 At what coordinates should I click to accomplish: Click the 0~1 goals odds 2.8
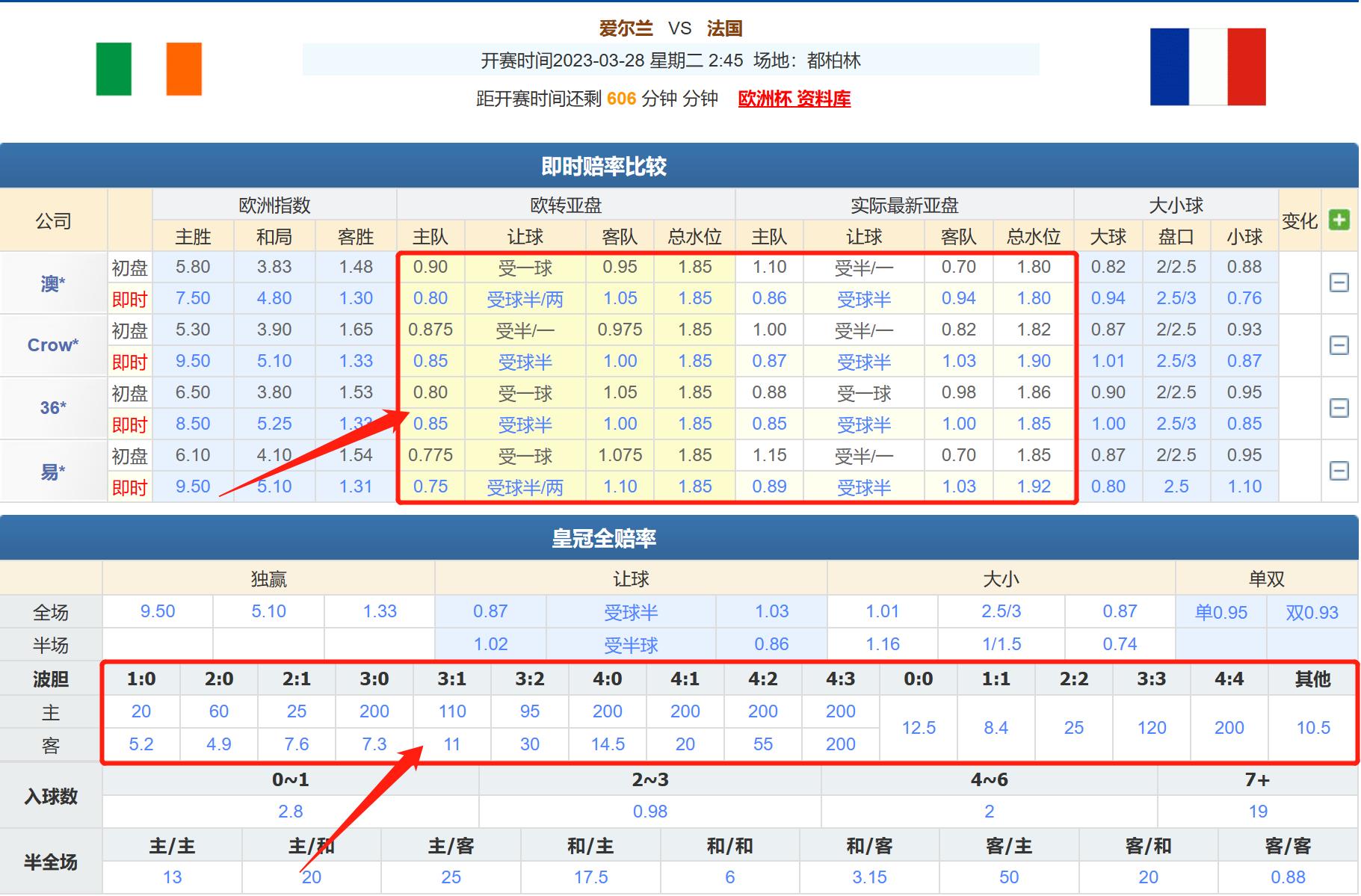pyautogui.click(x=290, y=811)
